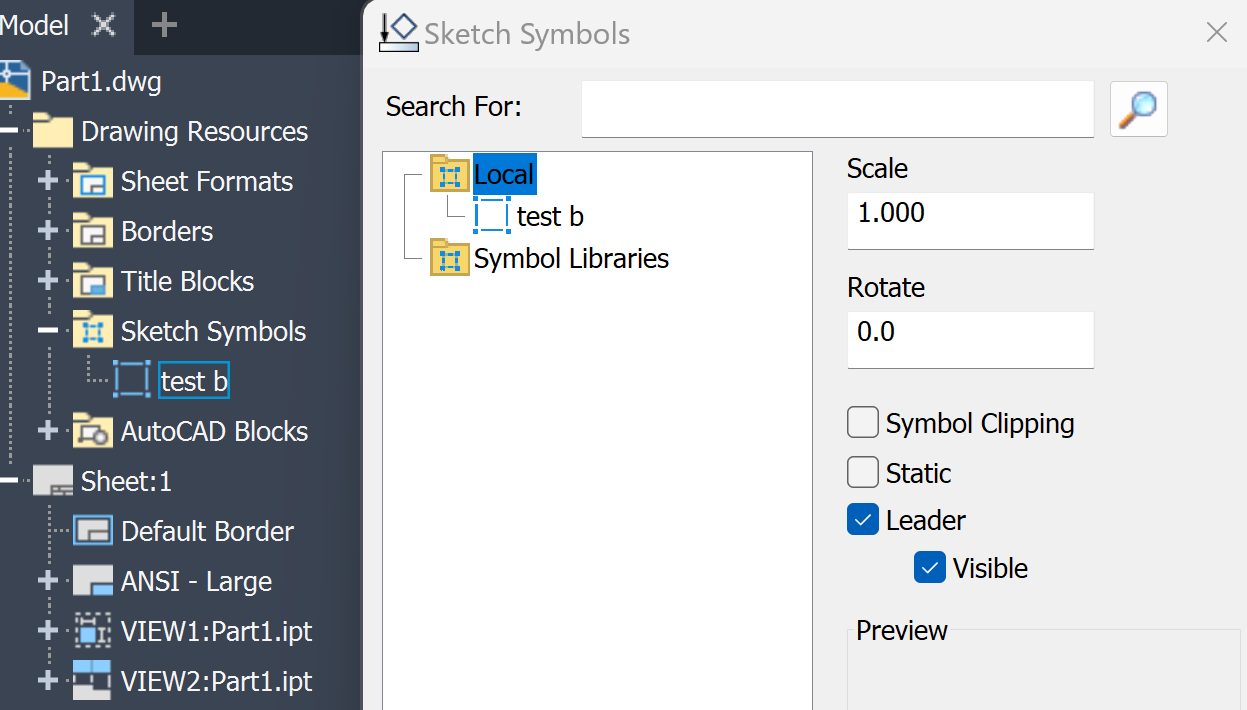Check the Static option
This screenshot has height=710, width=1247.
point(862,471)
